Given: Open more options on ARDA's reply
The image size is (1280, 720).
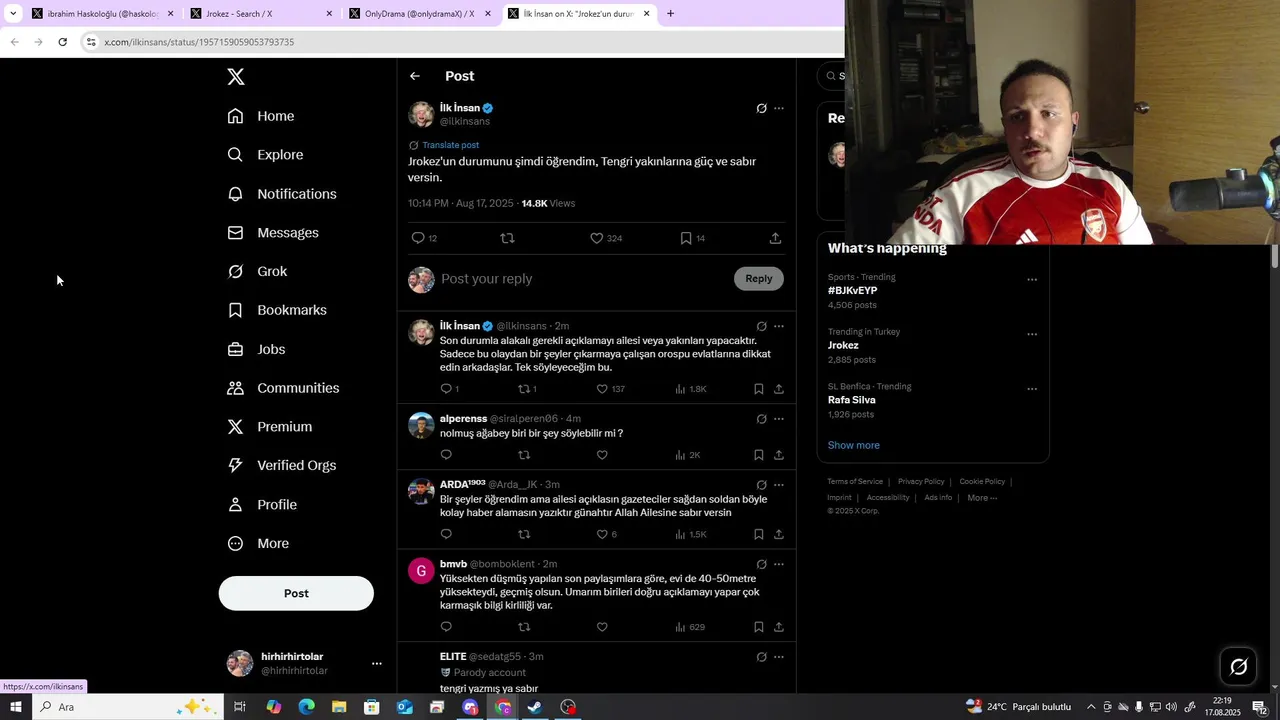Looking at the screenshot, I should coord(779,485).
